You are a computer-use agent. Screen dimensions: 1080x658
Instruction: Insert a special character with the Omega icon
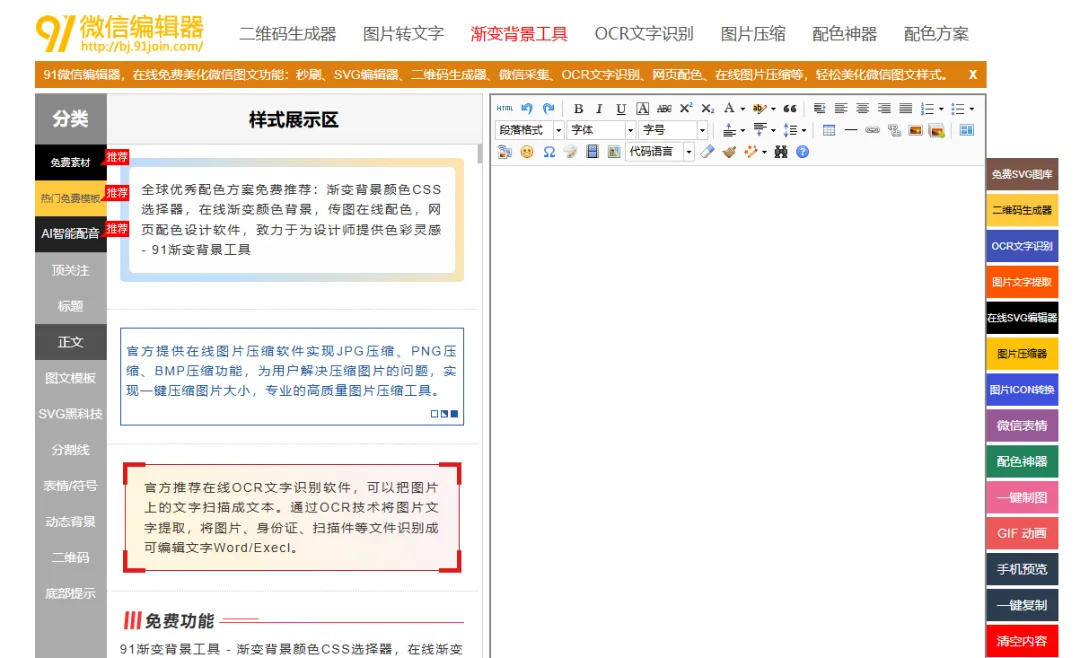pos(551,151)
